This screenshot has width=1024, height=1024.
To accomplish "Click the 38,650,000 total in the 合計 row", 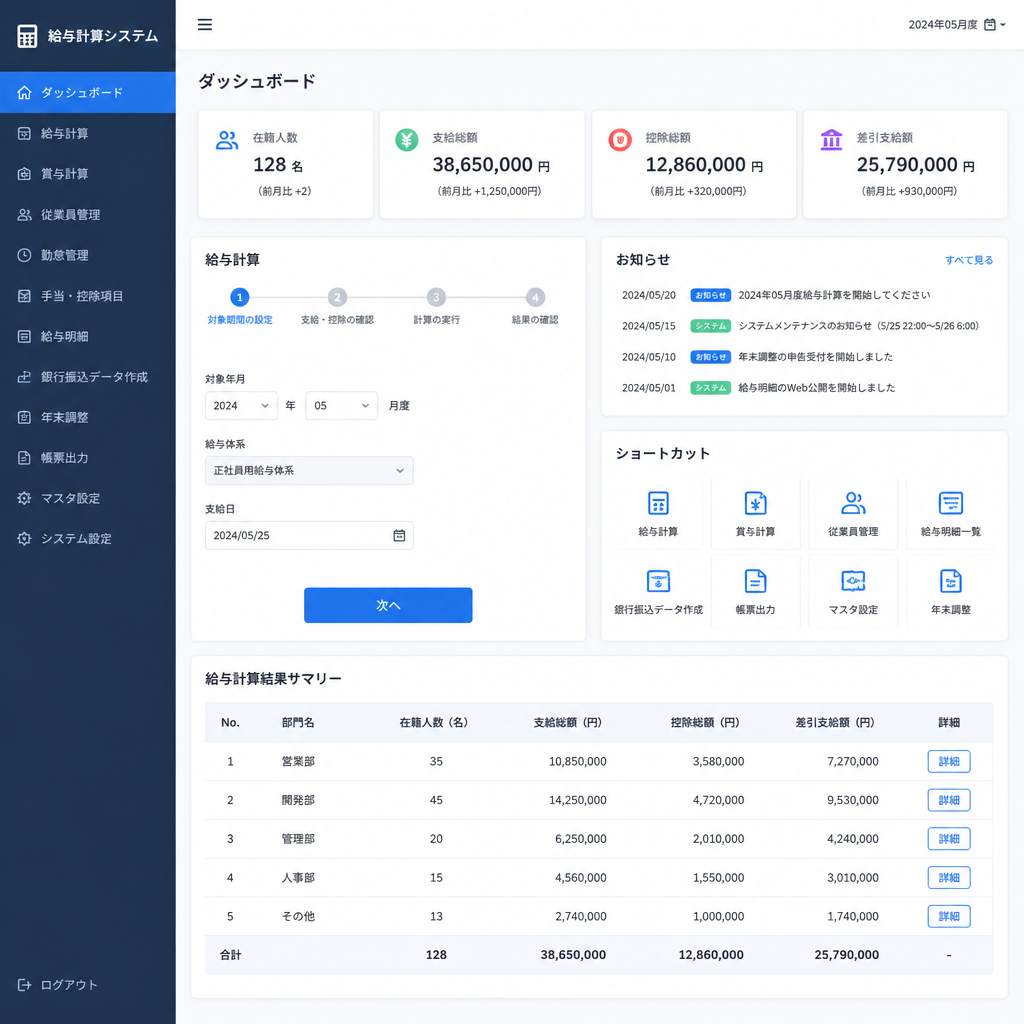I will [x=573, y=955].
